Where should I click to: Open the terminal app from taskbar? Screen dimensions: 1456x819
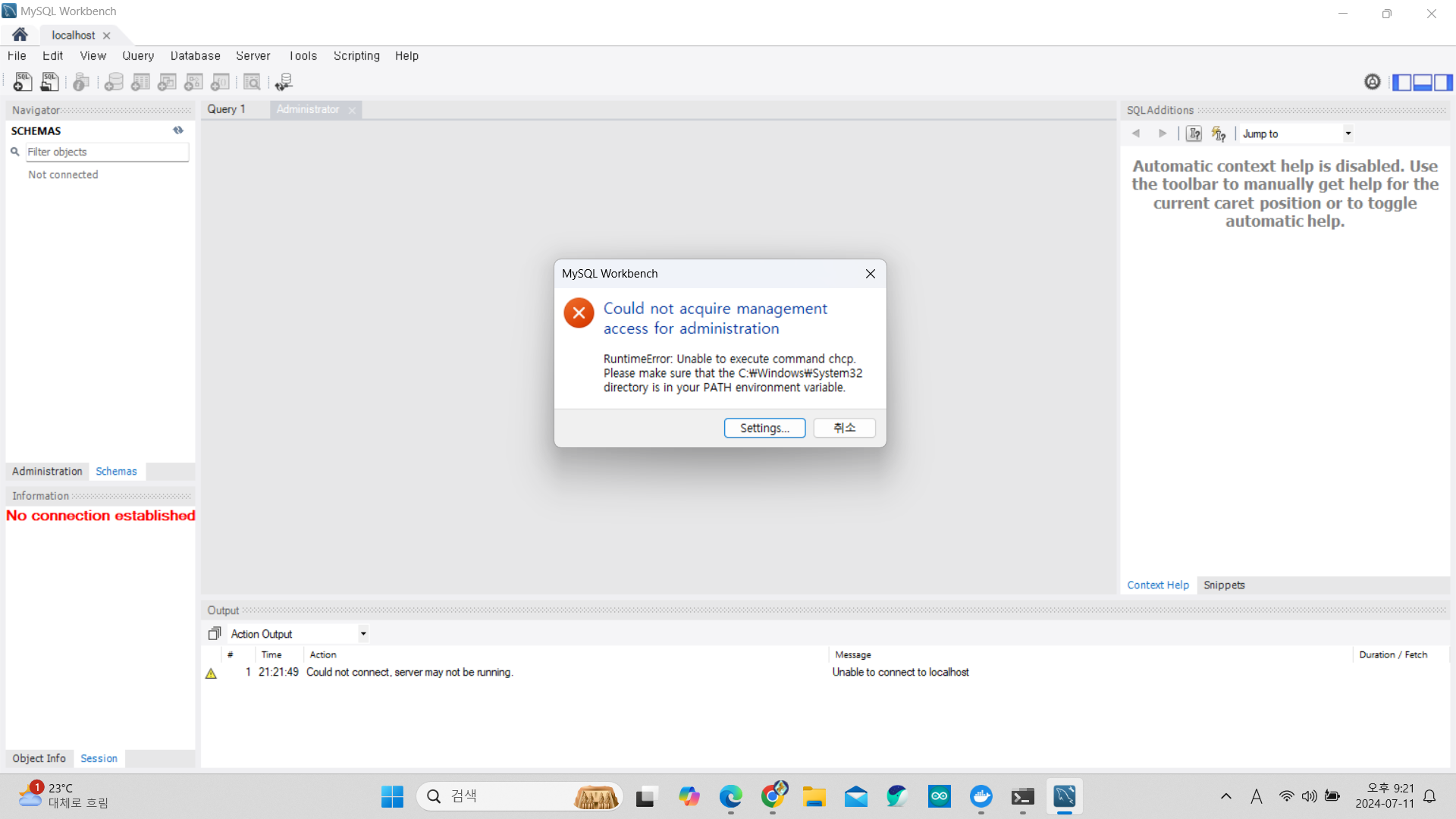pyautogui.click(x=1023, y=796)
